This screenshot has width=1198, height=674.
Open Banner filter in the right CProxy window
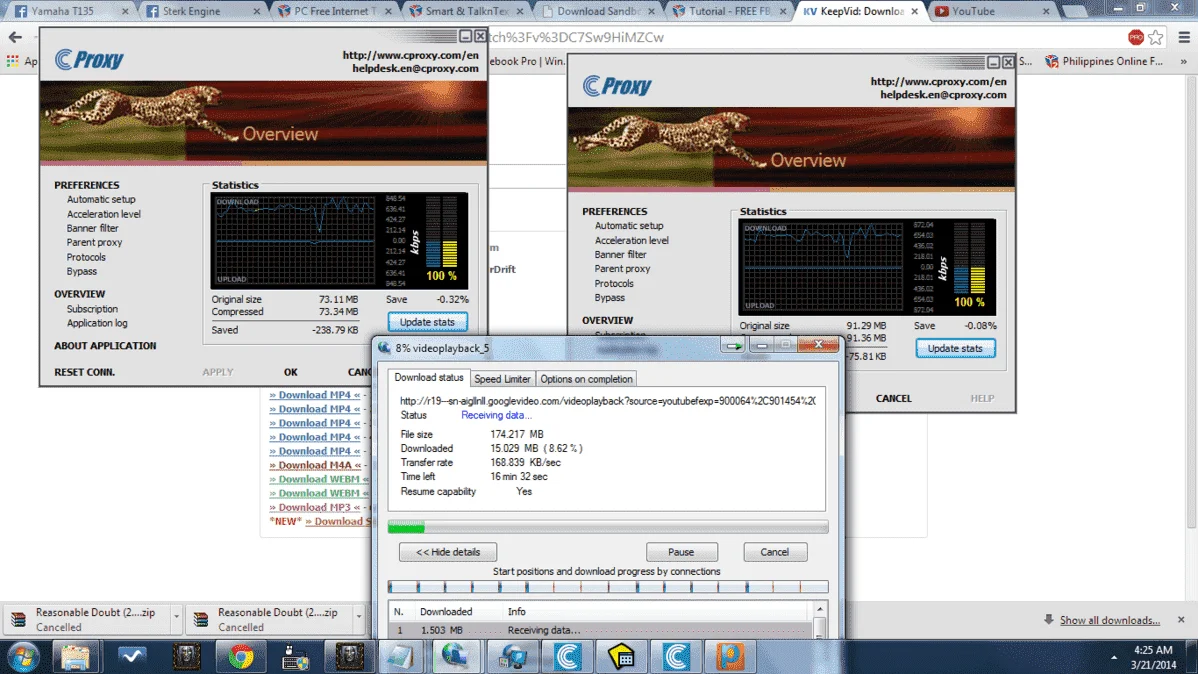click(620, 254)
